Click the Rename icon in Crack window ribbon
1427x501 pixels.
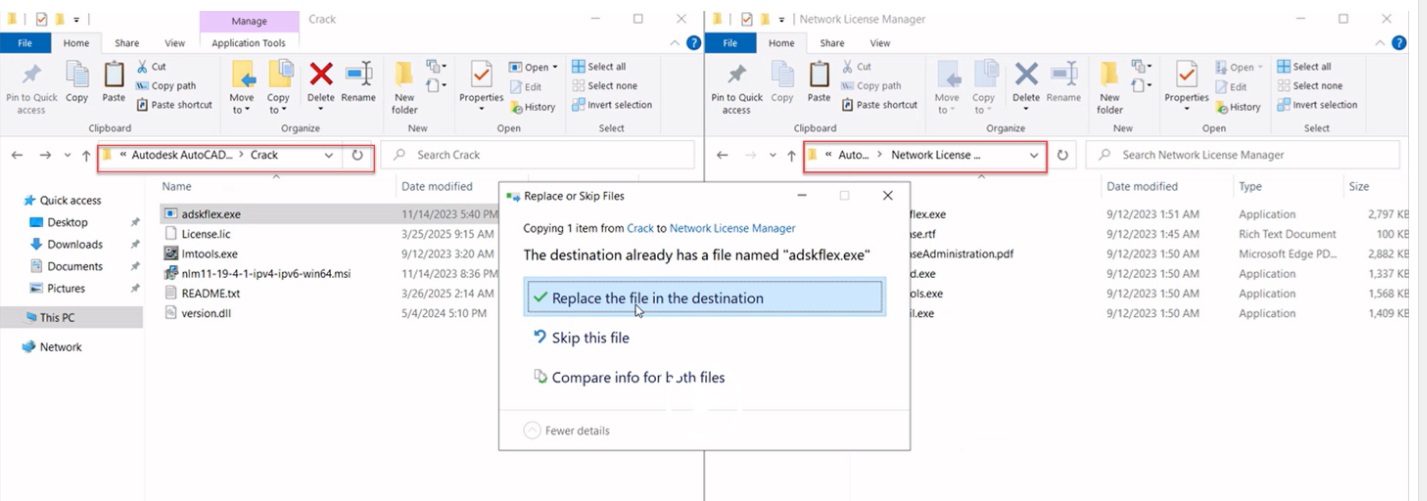click(358, 82)
